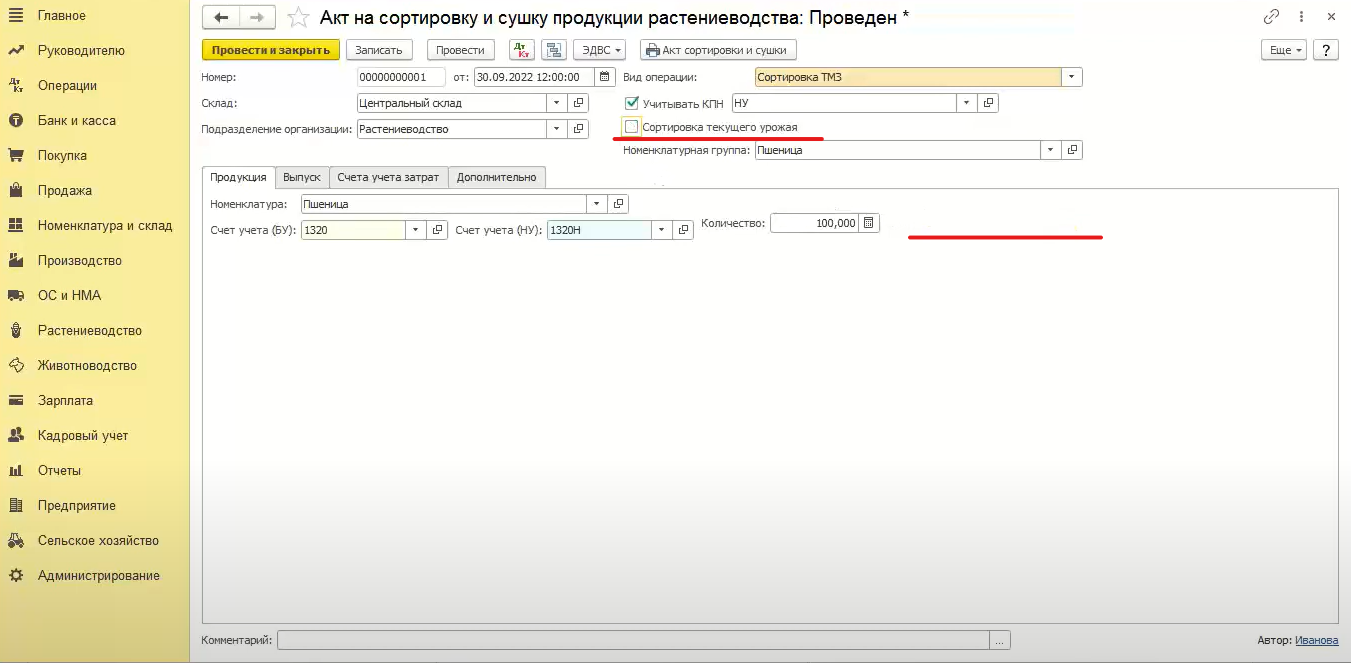1351x663 pixels.
Task: Click the back navigation arrow
Action: (x=221, y=18)
